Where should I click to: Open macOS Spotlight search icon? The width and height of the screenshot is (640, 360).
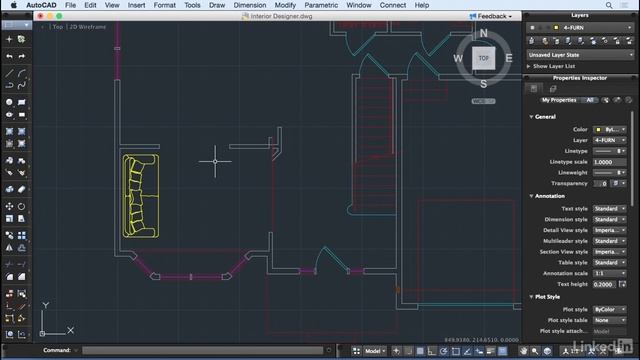click(609, 5)
